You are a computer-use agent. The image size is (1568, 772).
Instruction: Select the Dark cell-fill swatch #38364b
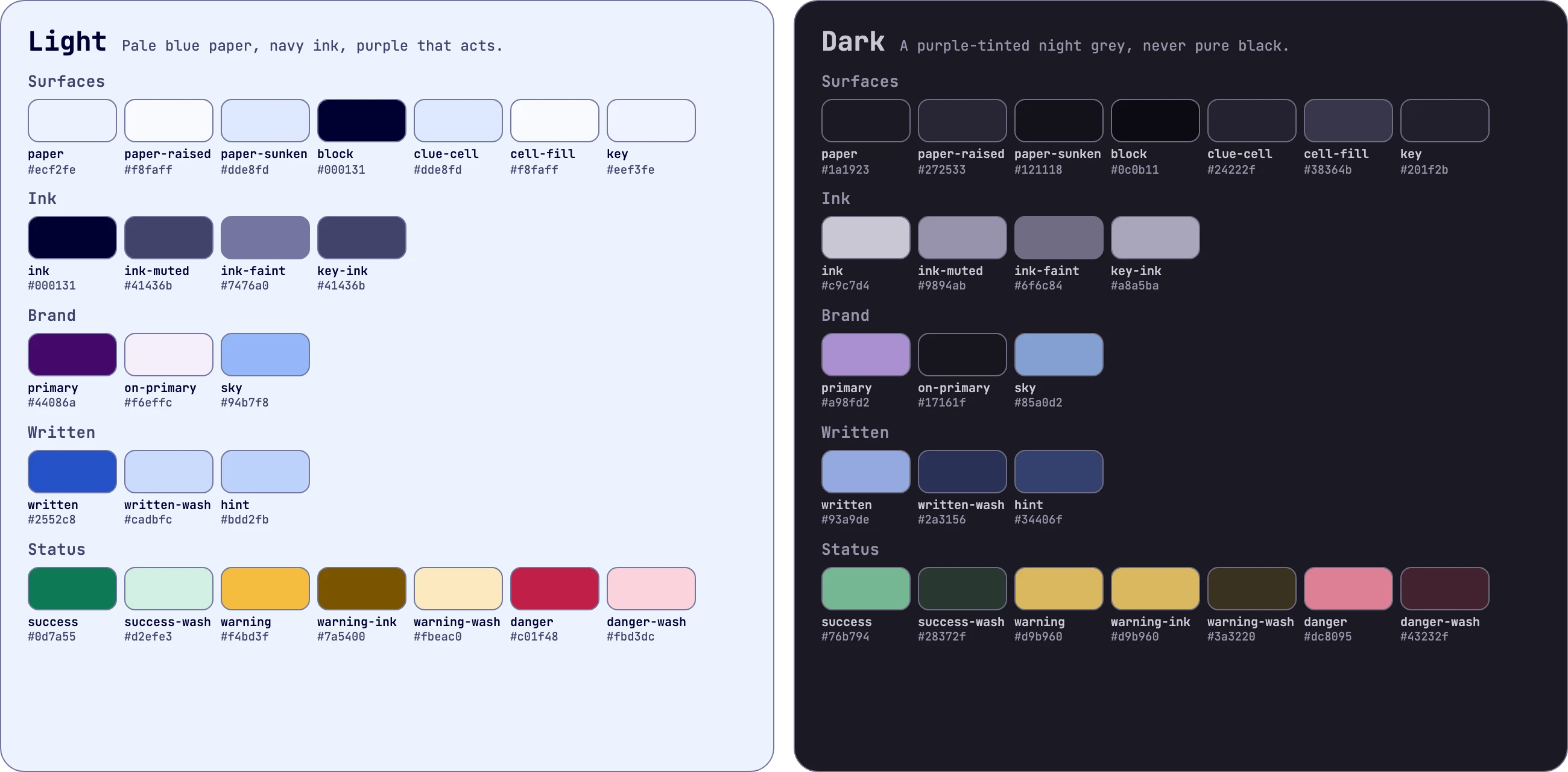pos(1348,121)
